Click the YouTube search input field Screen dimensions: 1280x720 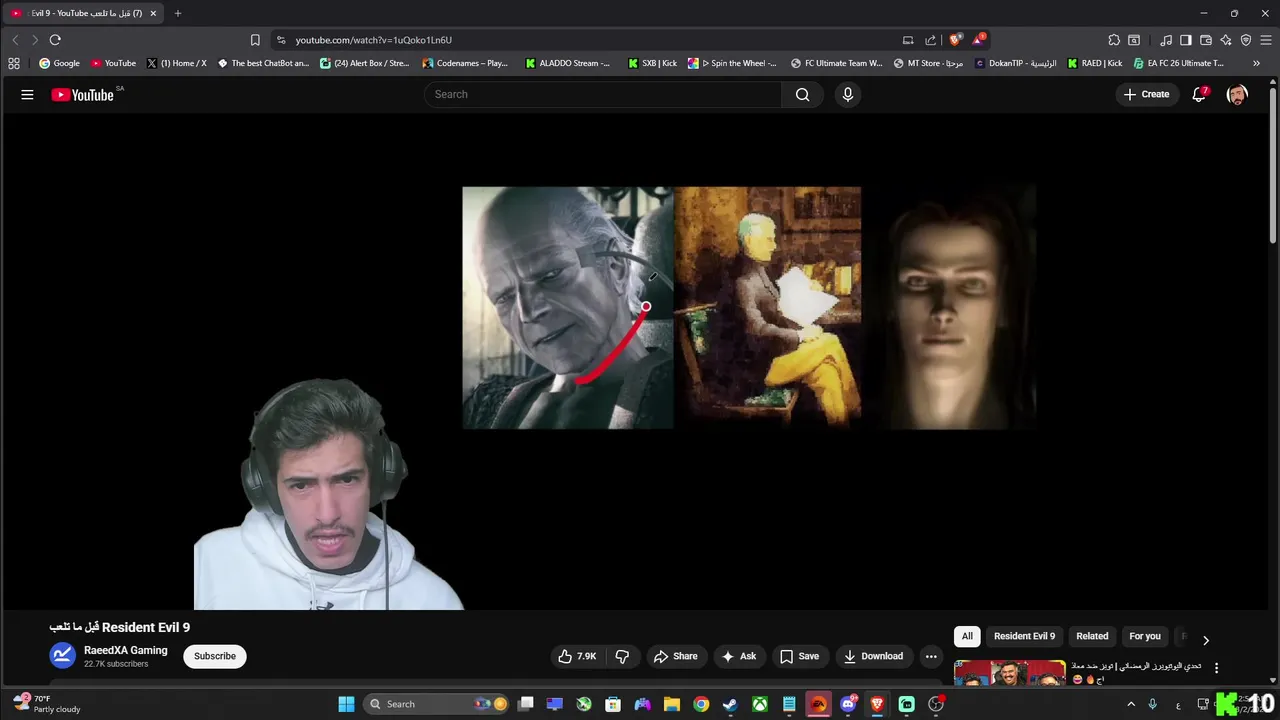(603, 94)
